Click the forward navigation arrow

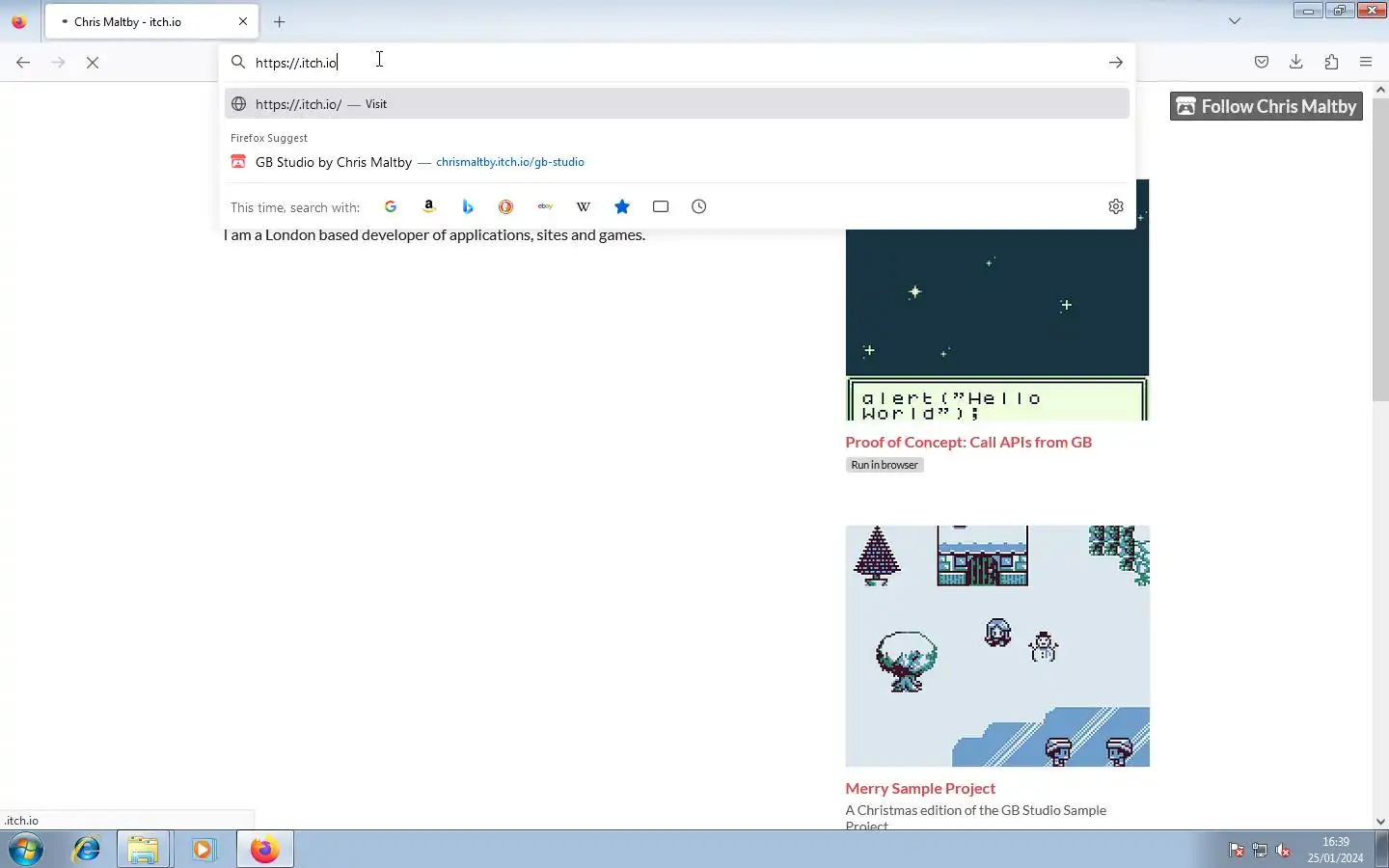(x=58, y=62)
